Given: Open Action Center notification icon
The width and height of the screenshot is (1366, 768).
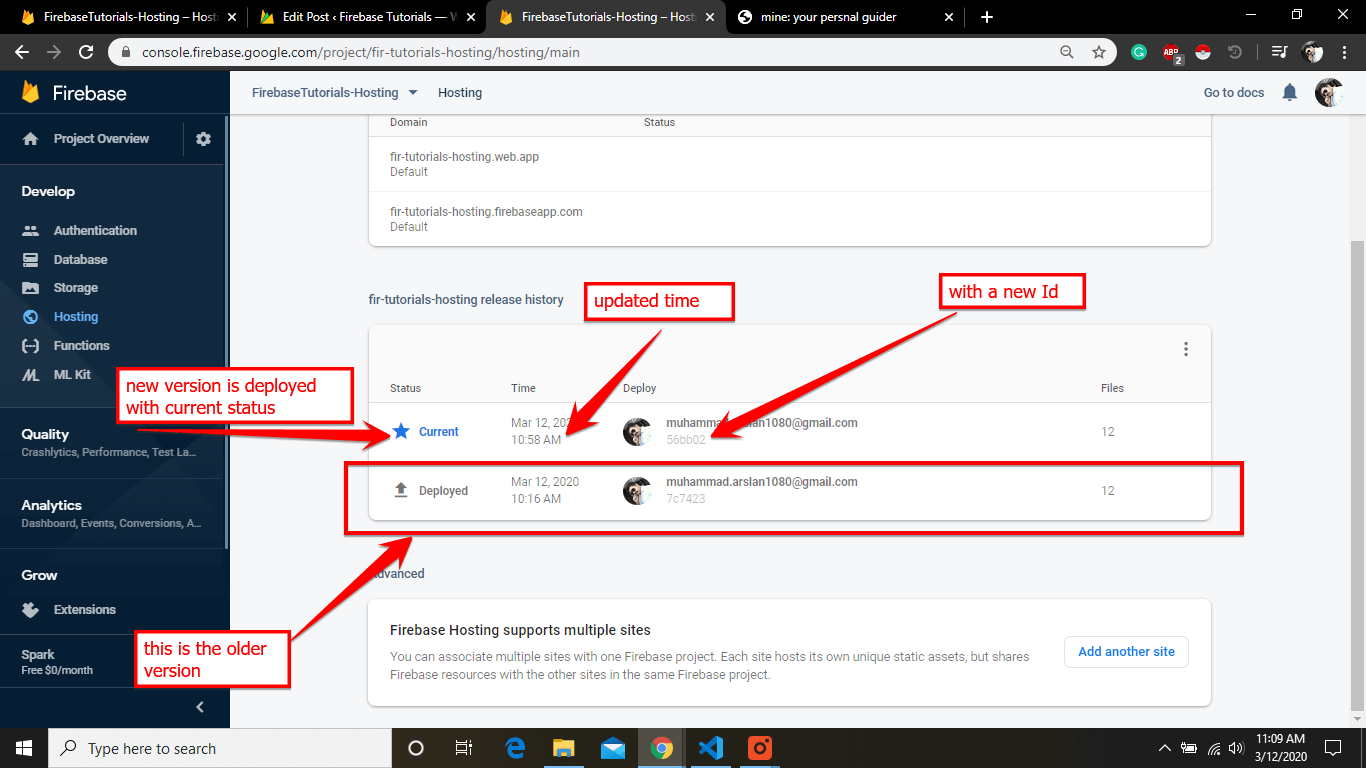Looking at the screenshot, I should point(1332,748).
